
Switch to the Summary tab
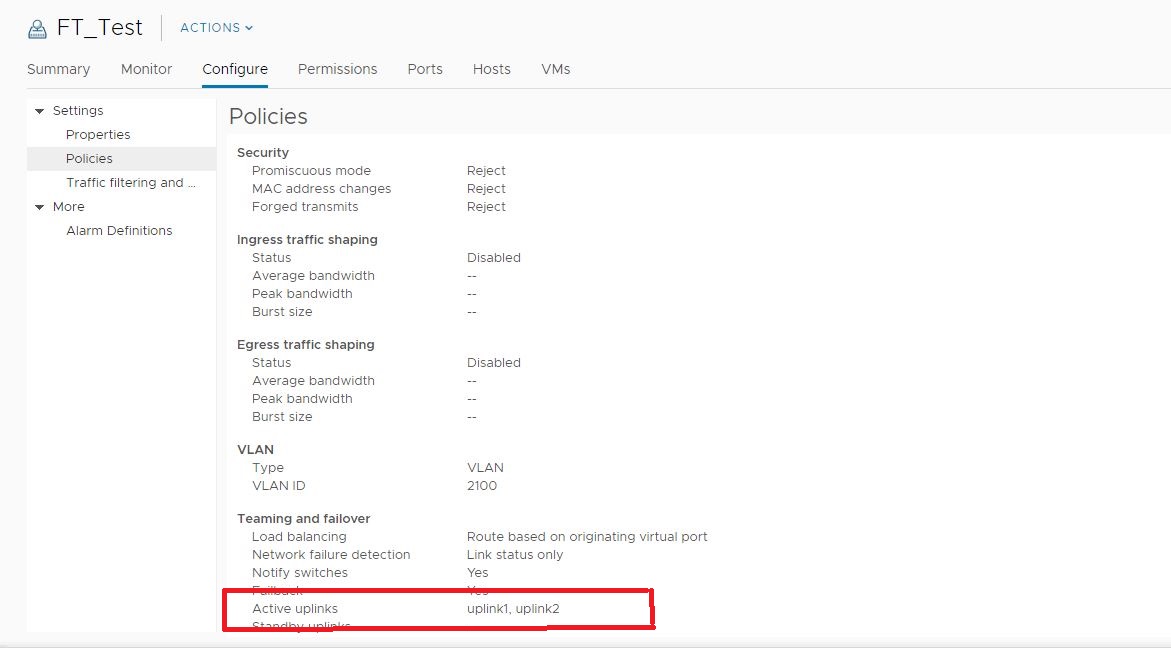click(x=58, y=69)
